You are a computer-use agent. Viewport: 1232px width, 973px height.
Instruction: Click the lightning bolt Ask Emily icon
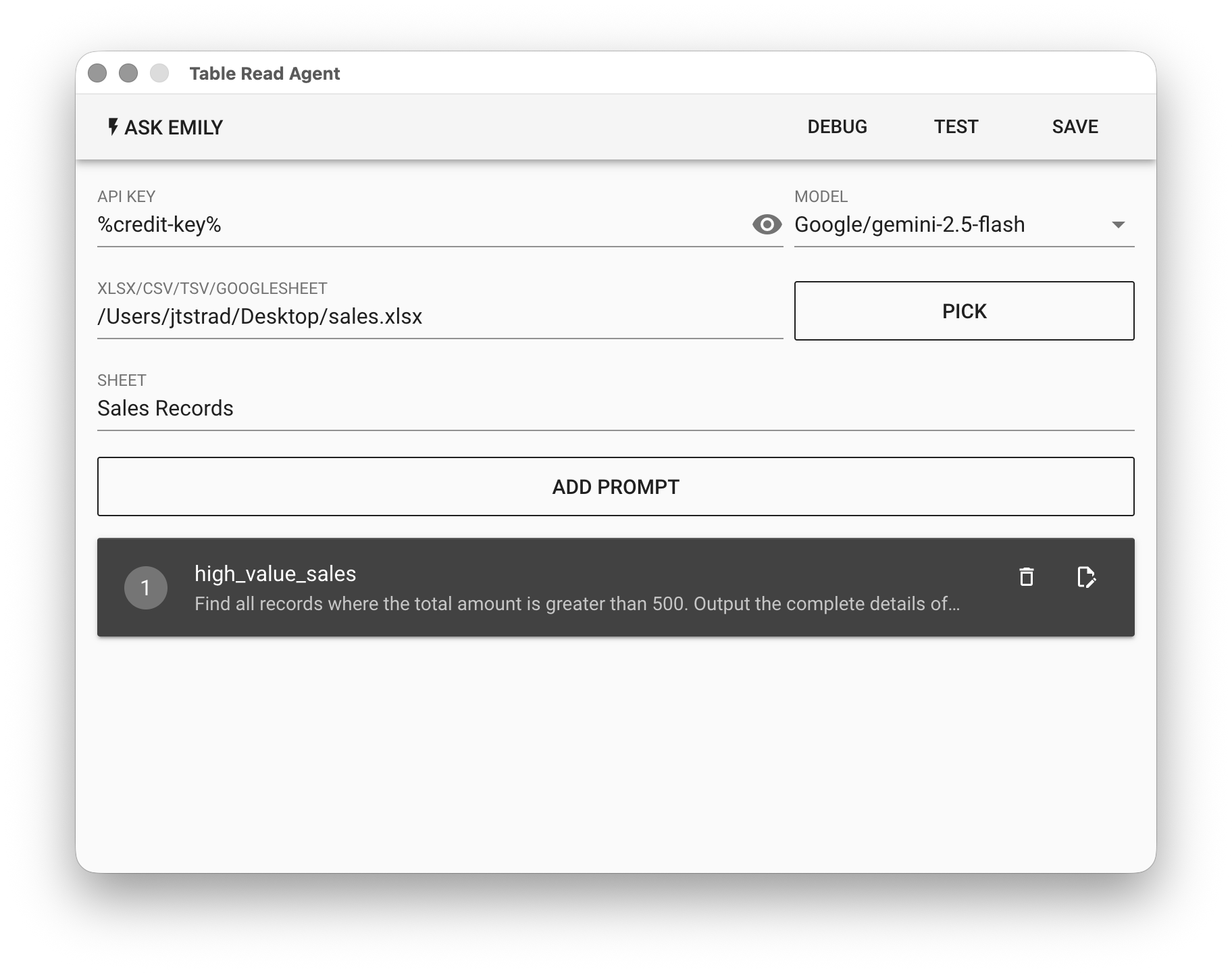pos(113,126)
